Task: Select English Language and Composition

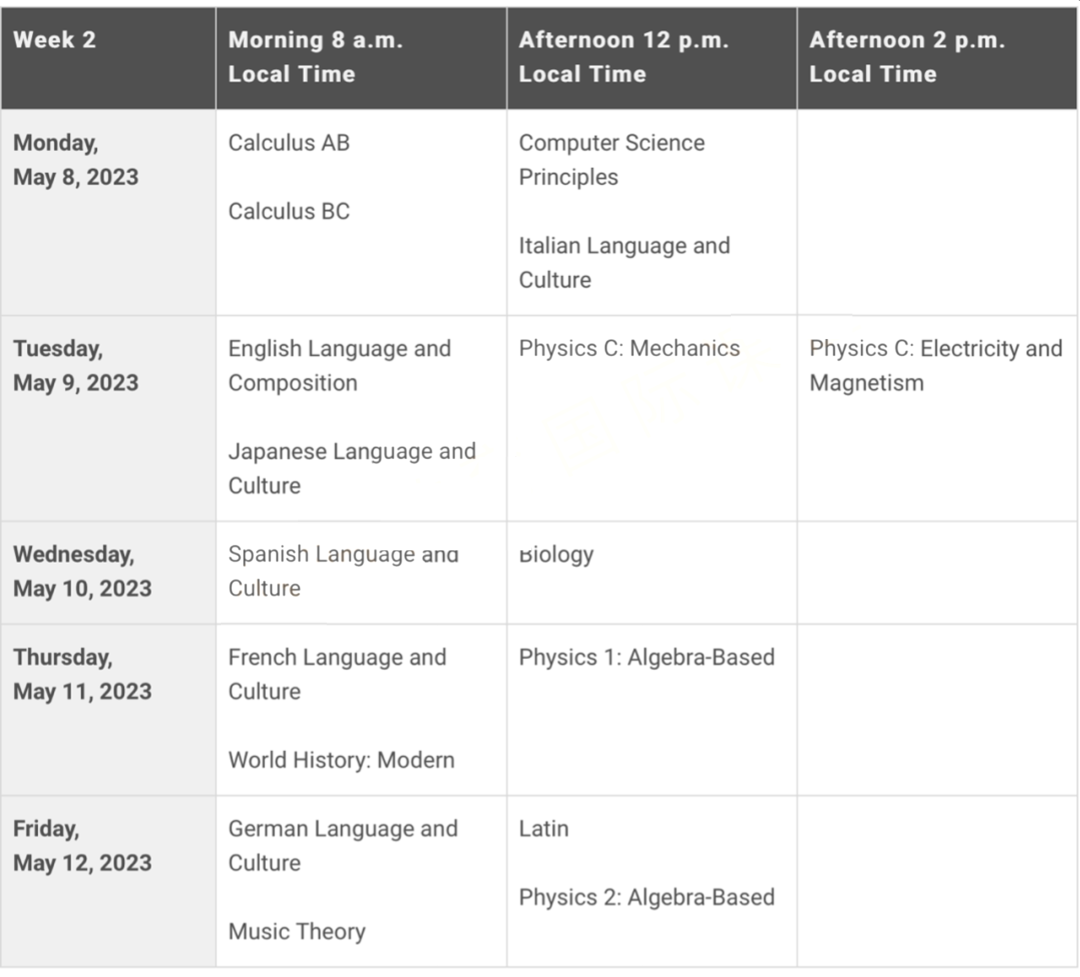Action: click(339, 366)
